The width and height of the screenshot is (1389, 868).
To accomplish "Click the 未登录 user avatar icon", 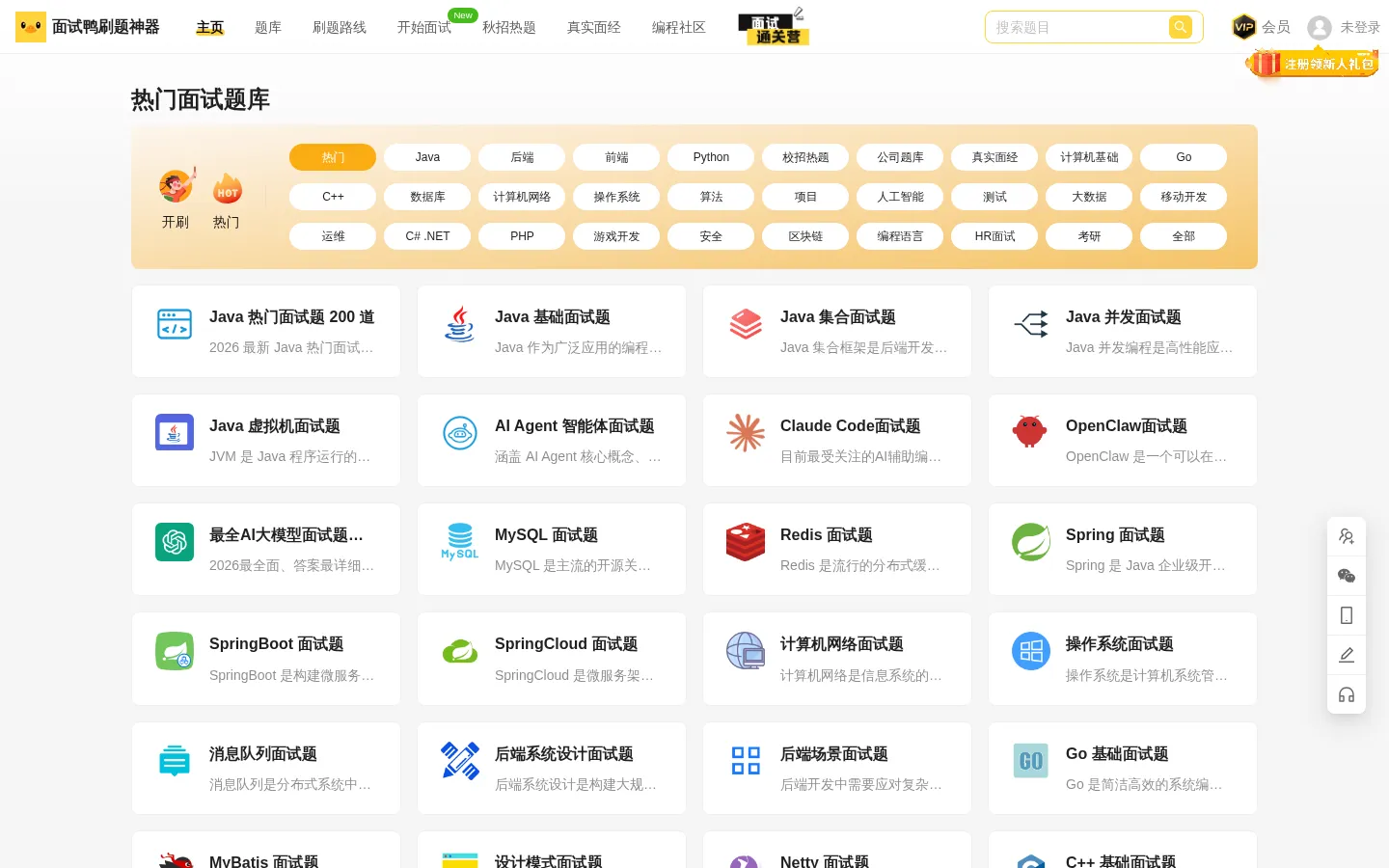I will click(x=1320, y=28).
